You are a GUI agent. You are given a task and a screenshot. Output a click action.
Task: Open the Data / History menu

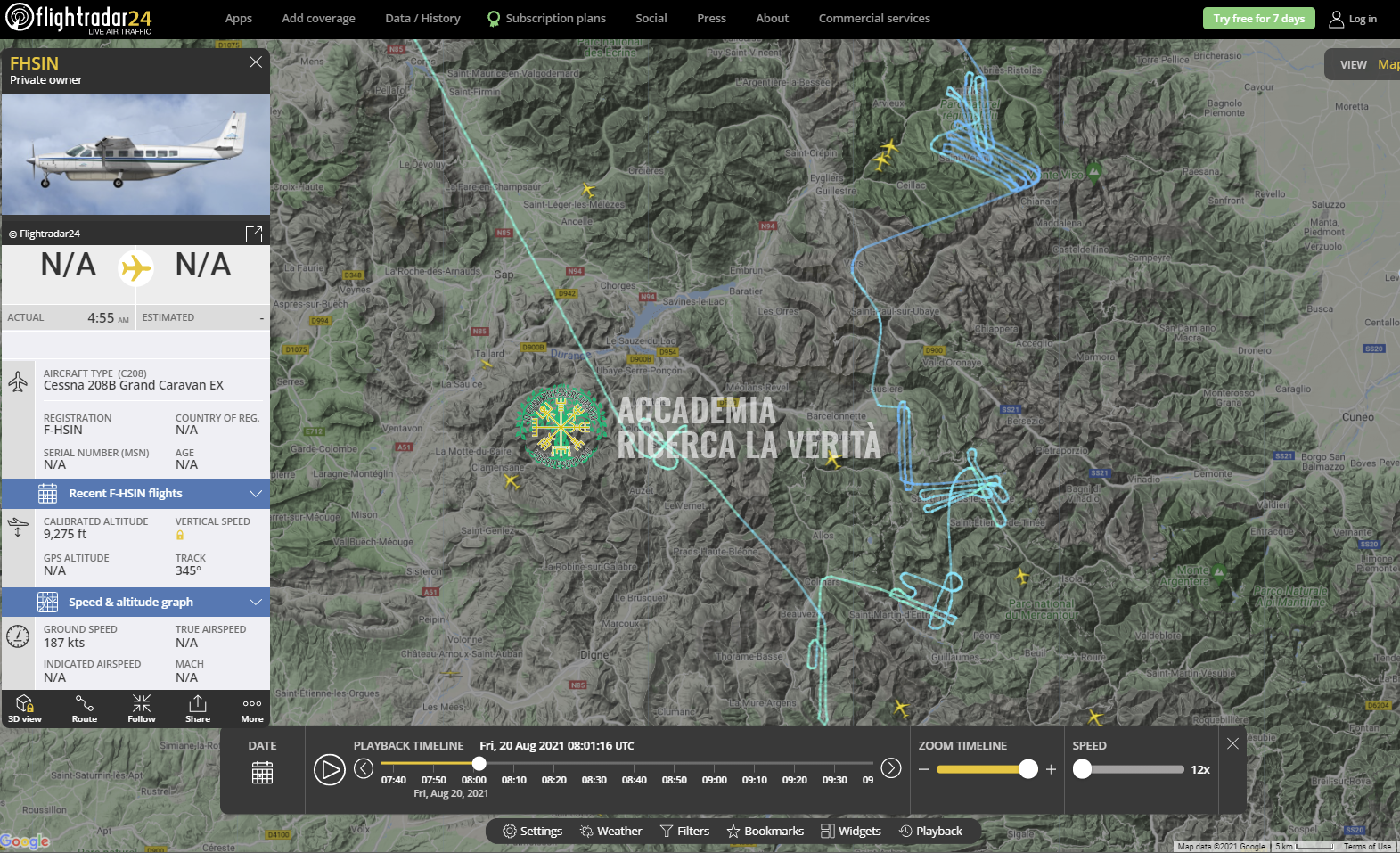pos(422,18)
